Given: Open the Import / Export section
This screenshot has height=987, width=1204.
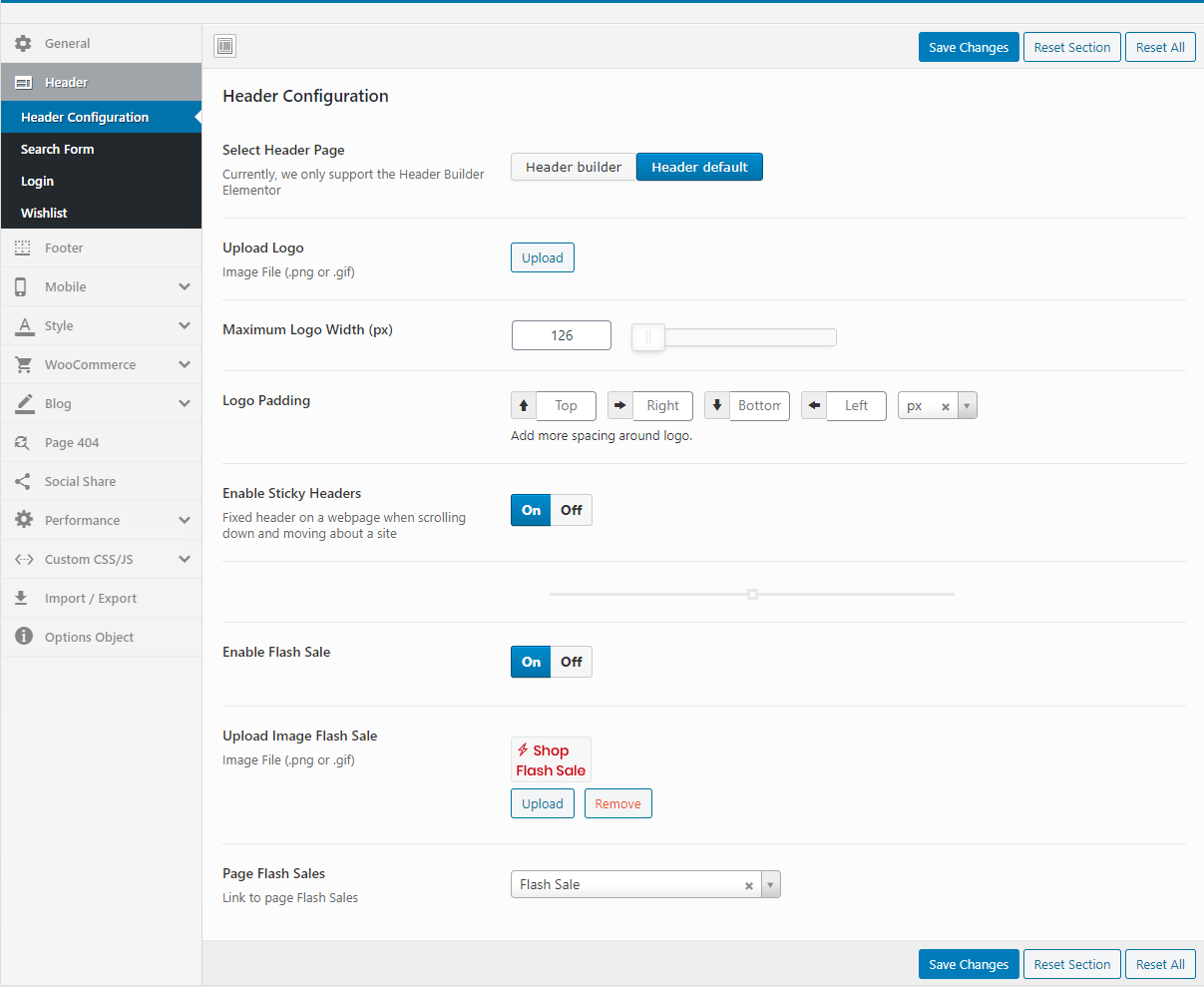Looking at the screenshot, I should coord(101,598).
